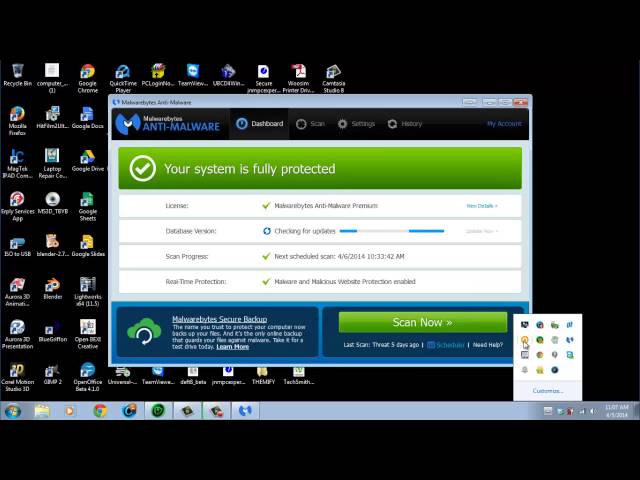Image resolution: width=640 pixels, height=480 pixels.
Task: Select the THEMIFY folder on desktop
Action: (x=263, y=376)
